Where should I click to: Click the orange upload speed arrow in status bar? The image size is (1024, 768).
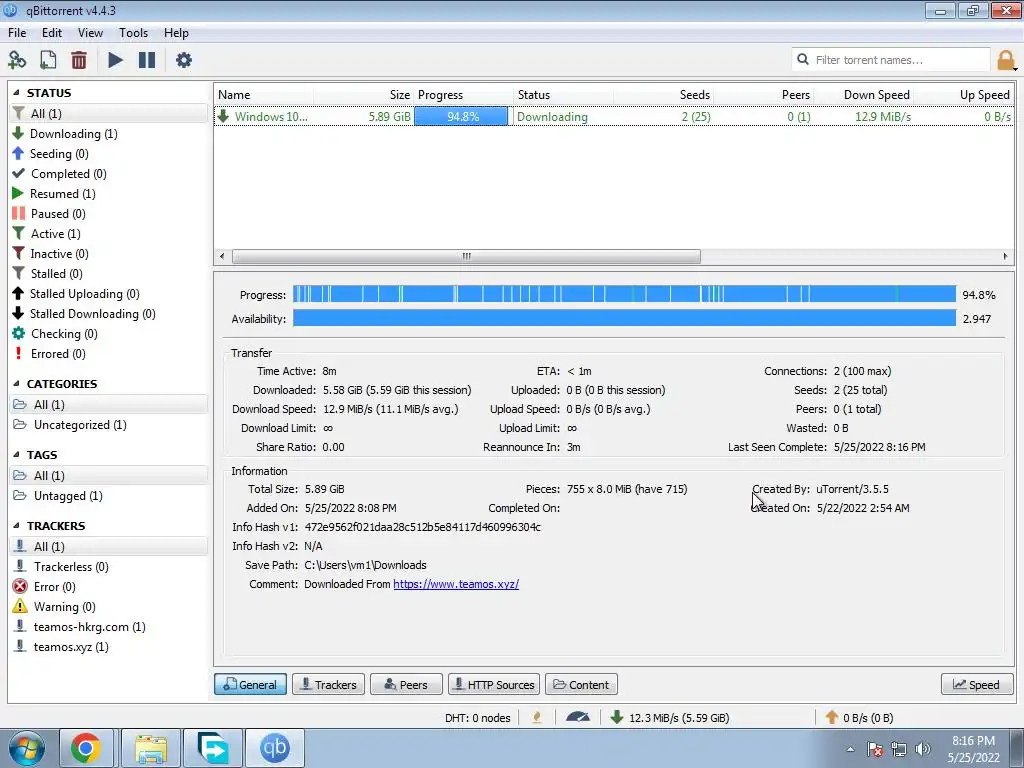click(831, 717)
